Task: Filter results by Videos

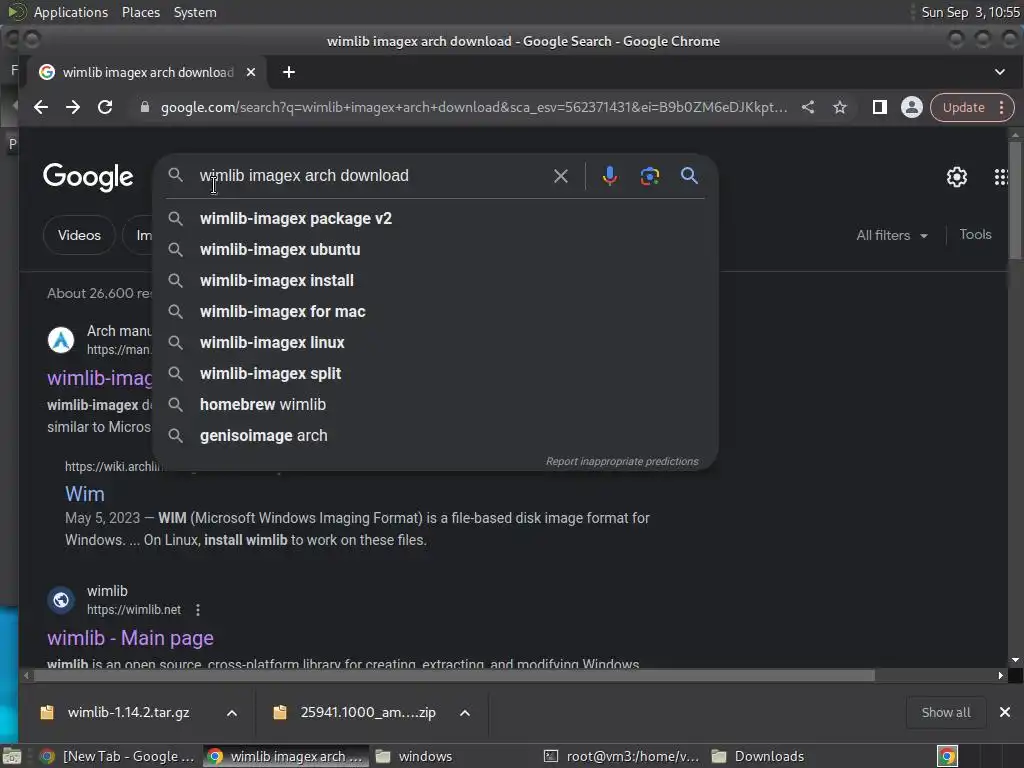Action: tap(79, 235)
